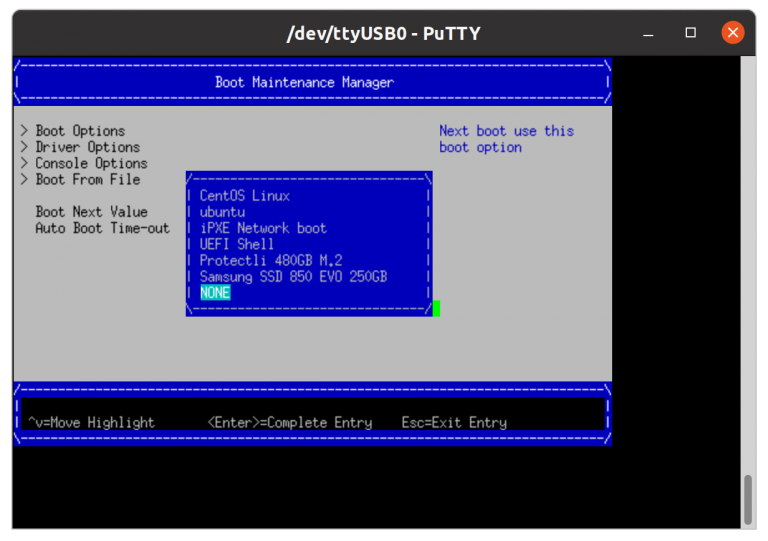Click the arrow beside Driver Options
Screen dimensions: 768x541
click(x=24, y=147)
